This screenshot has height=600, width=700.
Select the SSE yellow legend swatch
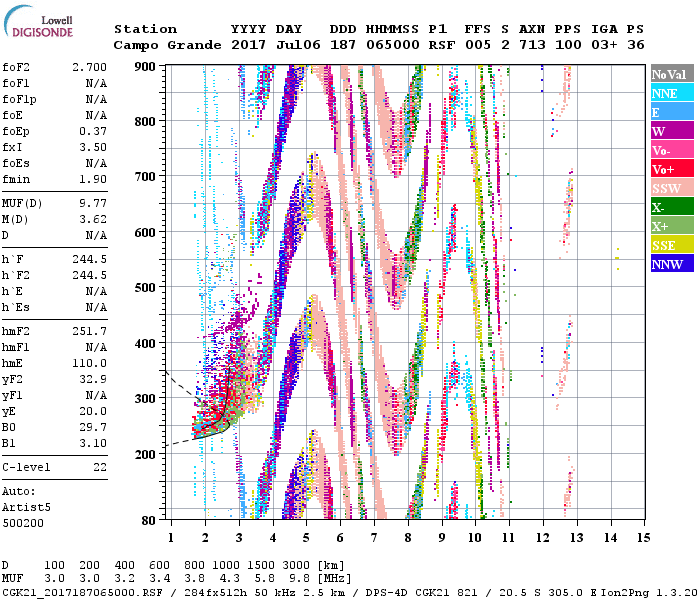671,245
